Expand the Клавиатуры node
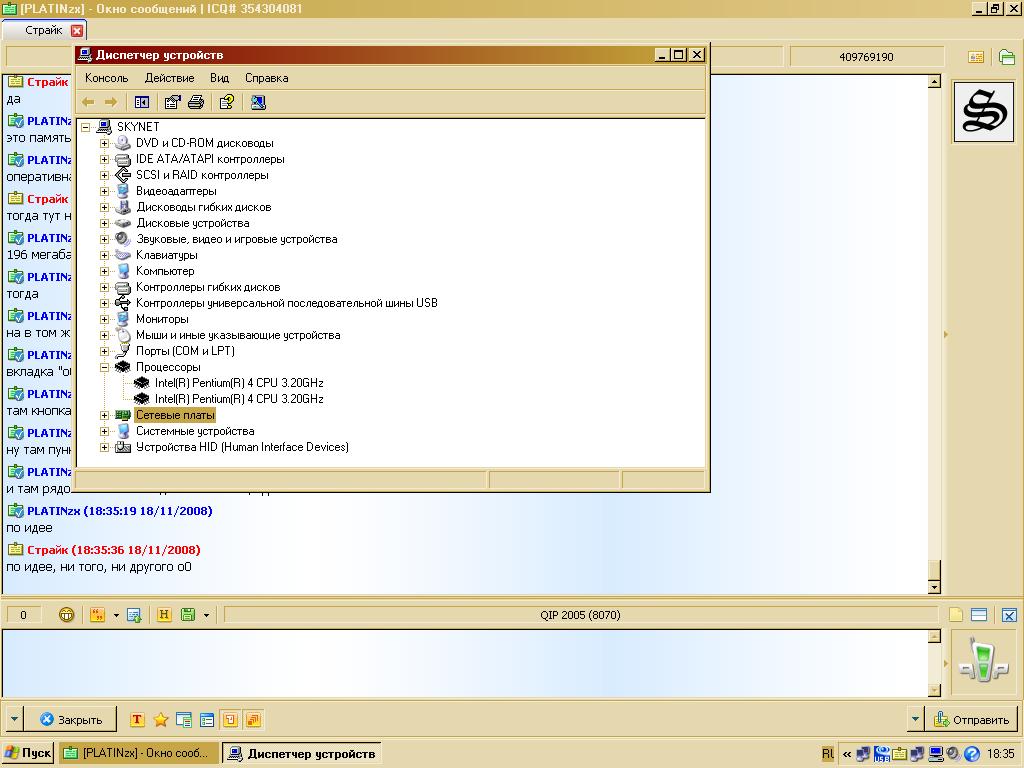The image size is (1024, 768). click(104, 255)
